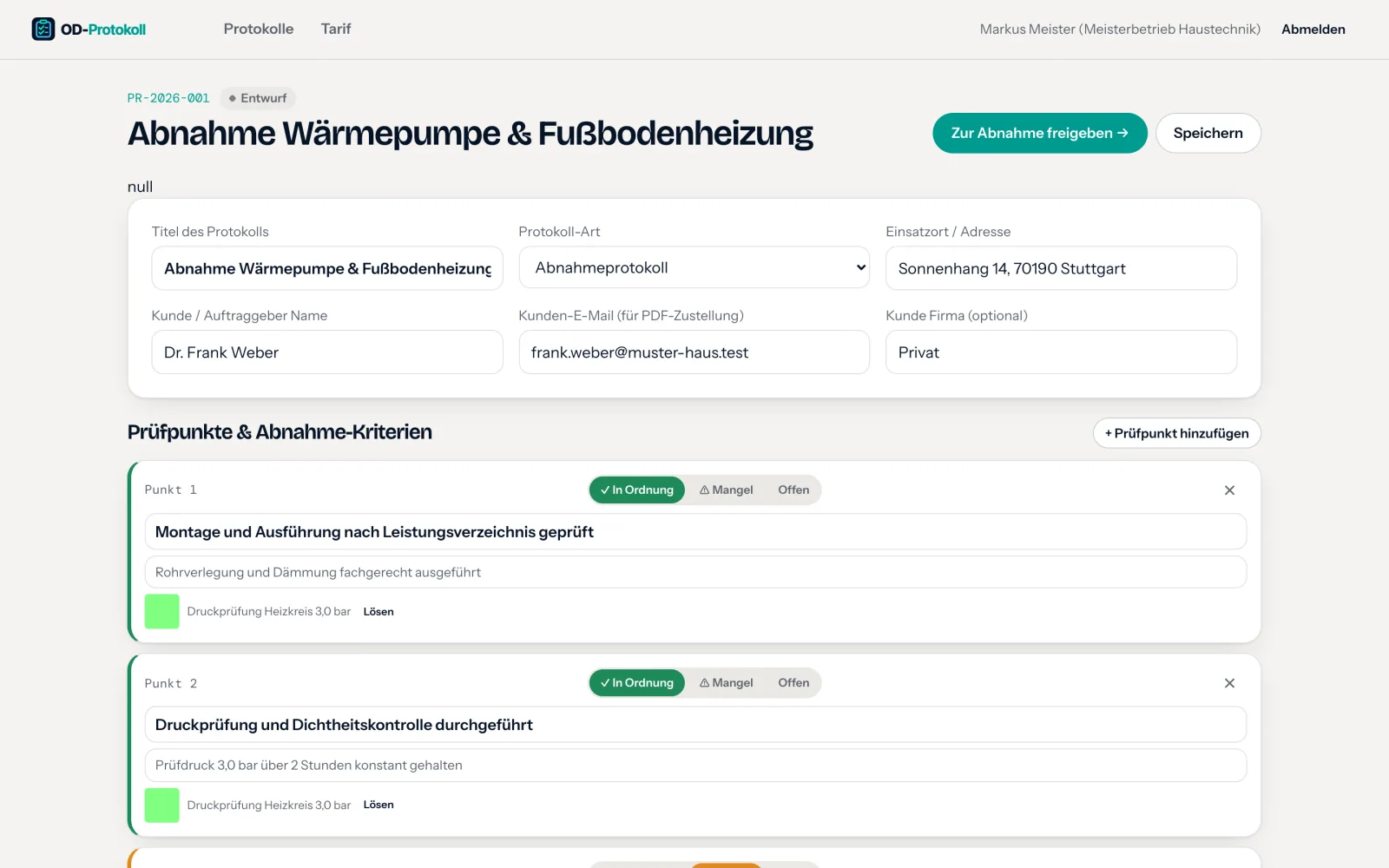Mark Punkt 2 as Mangel
Screen dimensions: 1389x868
coord(727,683)
